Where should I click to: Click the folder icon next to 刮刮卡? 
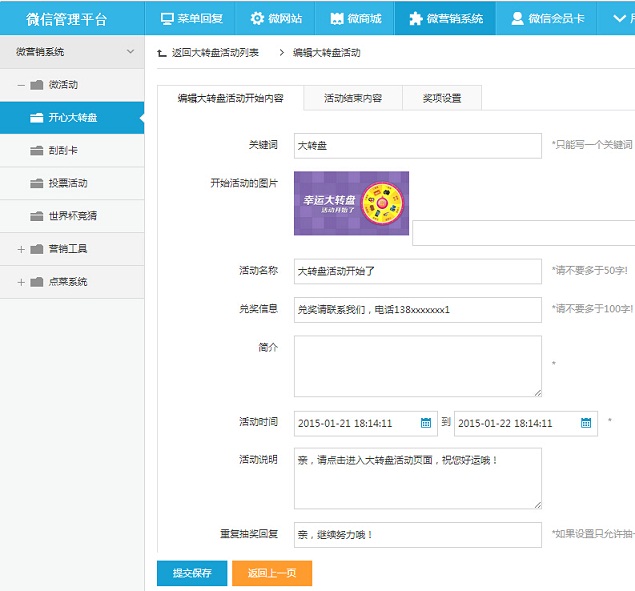pos(36,150)
